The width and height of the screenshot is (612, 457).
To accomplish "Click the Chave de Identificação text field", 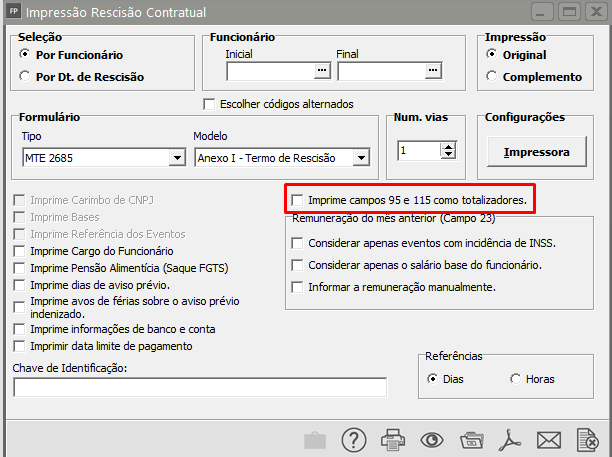I will point(200,387).
